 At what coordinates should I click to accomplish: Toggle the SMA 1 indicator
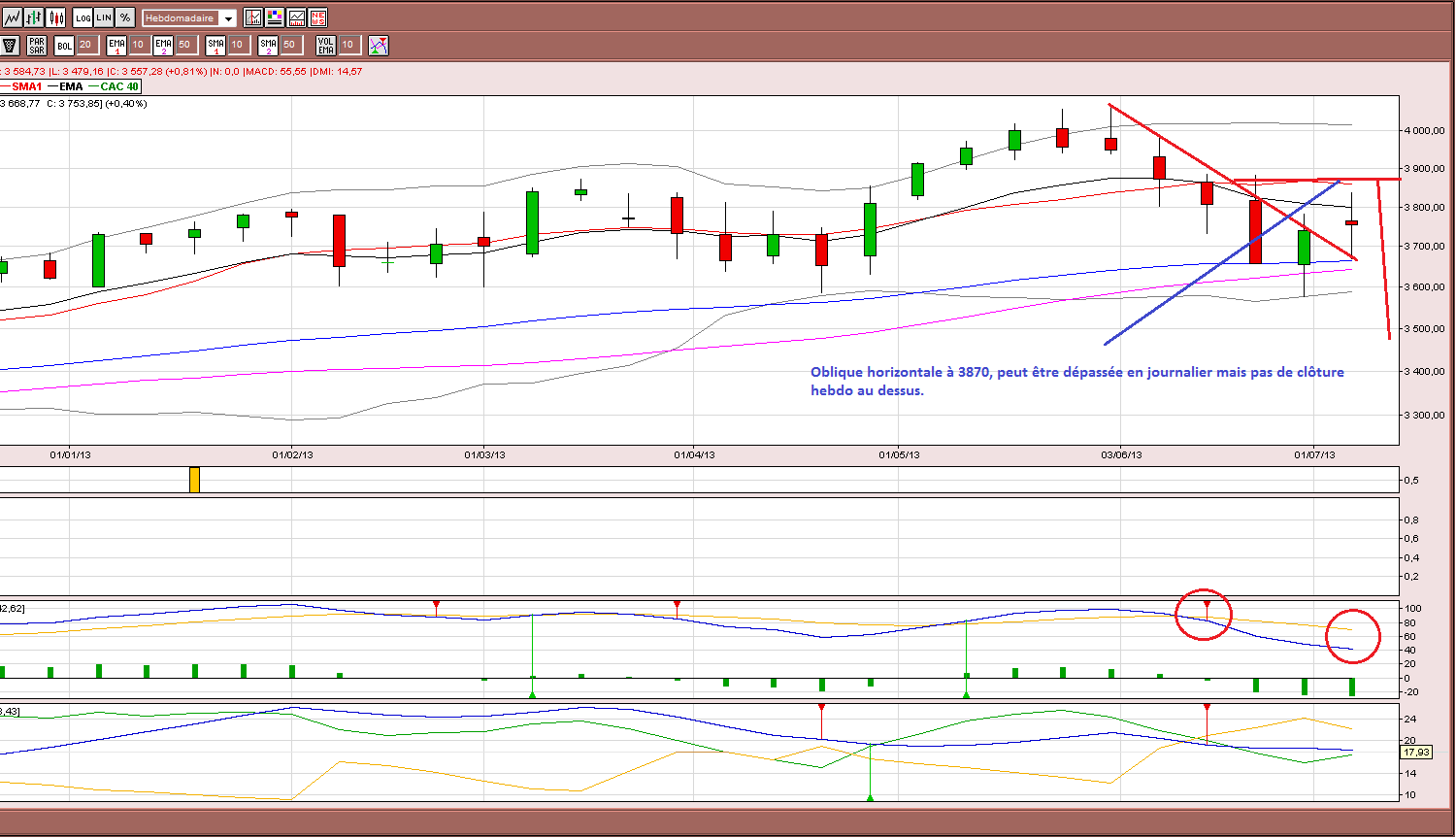tap(215, 45)
